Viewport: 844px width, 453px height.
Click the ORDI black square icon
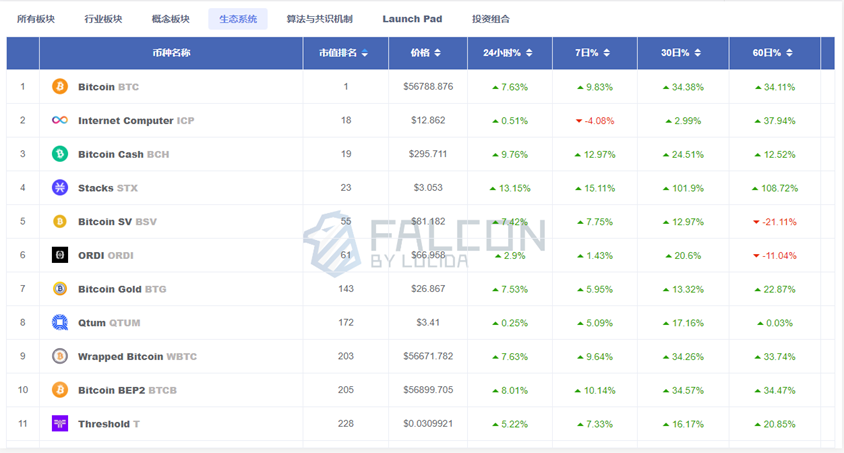tap(60, 255)
